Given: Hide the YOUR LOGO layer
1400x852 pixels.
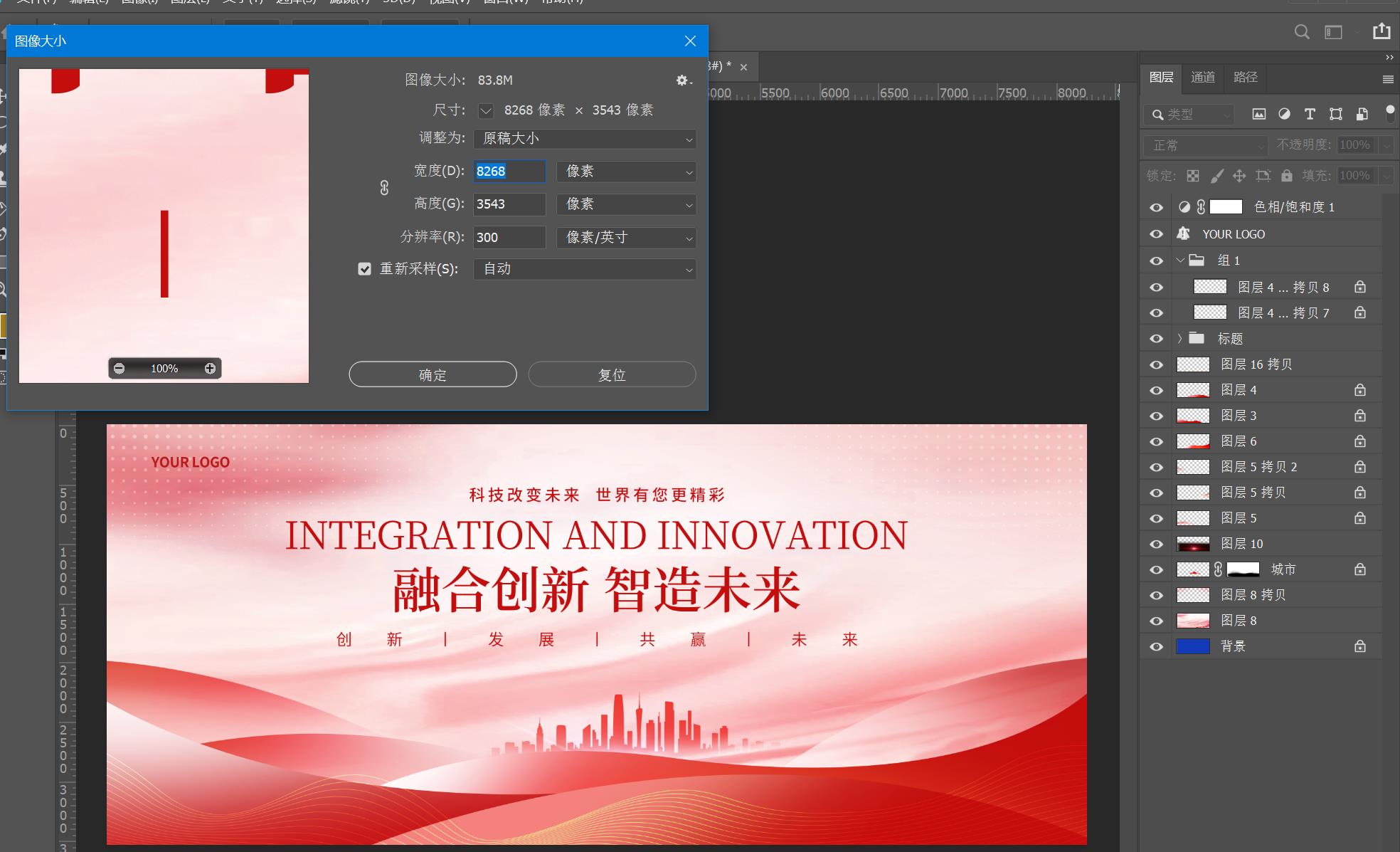Looking at the screenshot, I should (1157, 234).
